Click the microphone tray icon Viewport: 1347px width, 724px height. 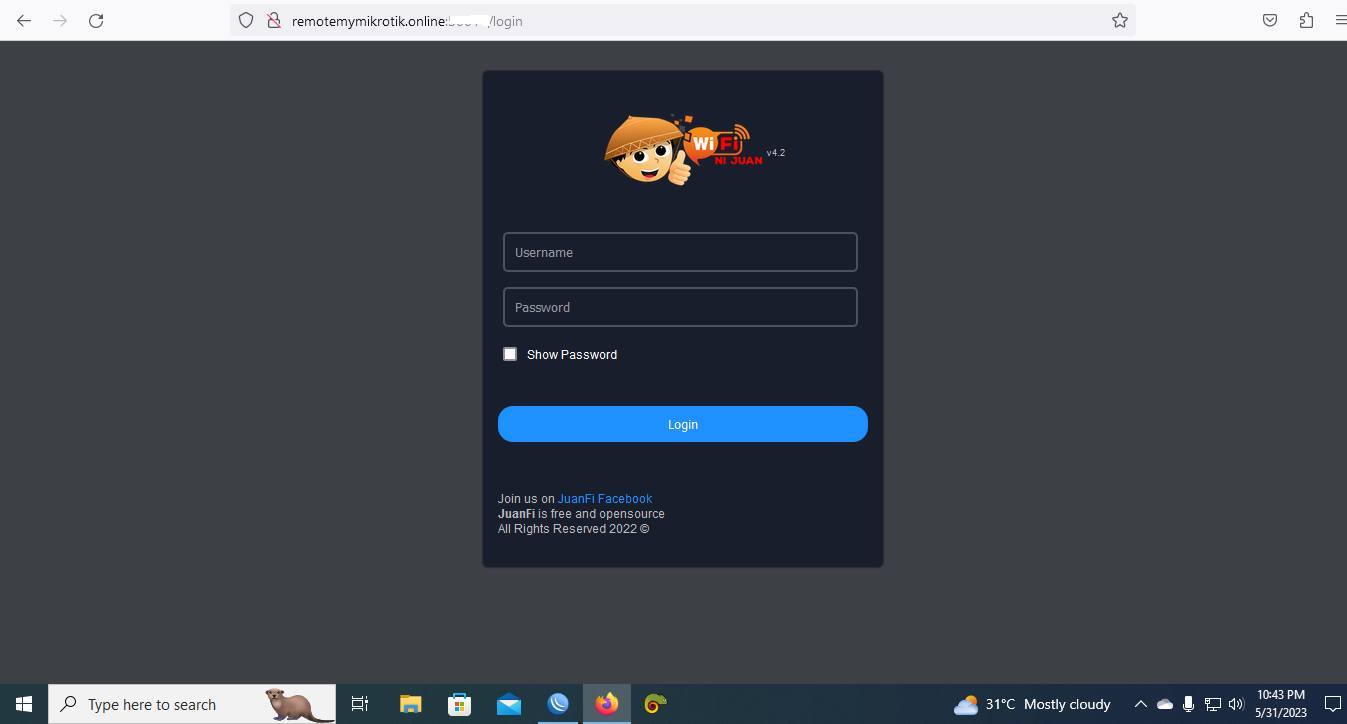pyautogui.click(x=1188, y=704)
